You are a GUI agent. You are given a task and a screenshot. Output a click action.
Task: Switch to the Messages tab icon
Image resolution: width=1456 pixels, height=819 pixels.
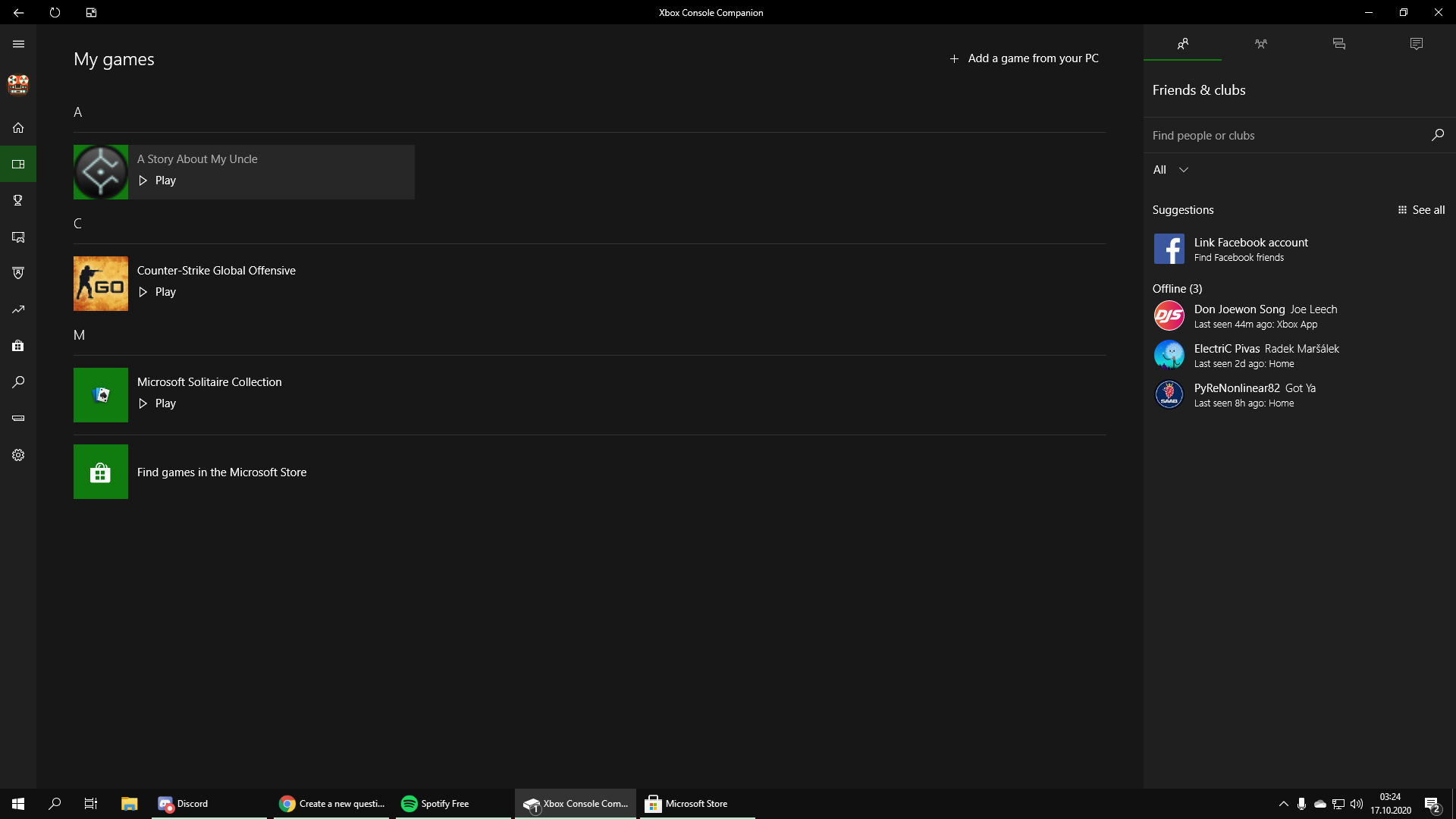click(1338, 44)
